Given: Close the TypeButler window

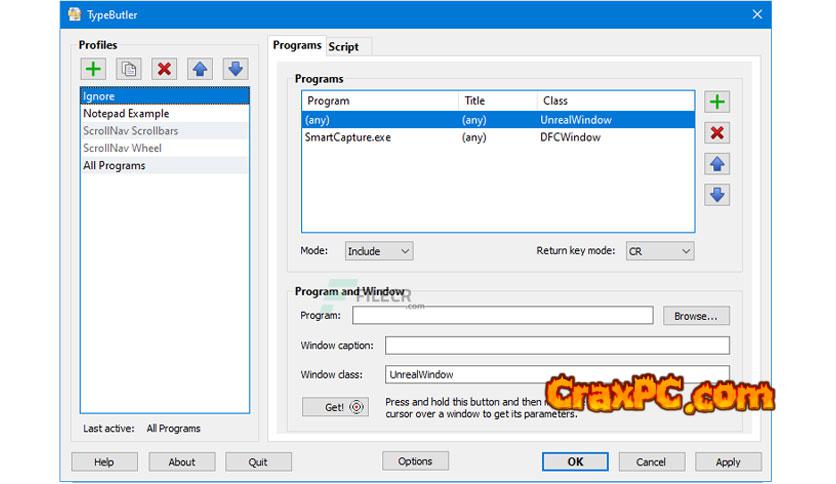Looking at the screenshot, I should click(x=757, y=14).
